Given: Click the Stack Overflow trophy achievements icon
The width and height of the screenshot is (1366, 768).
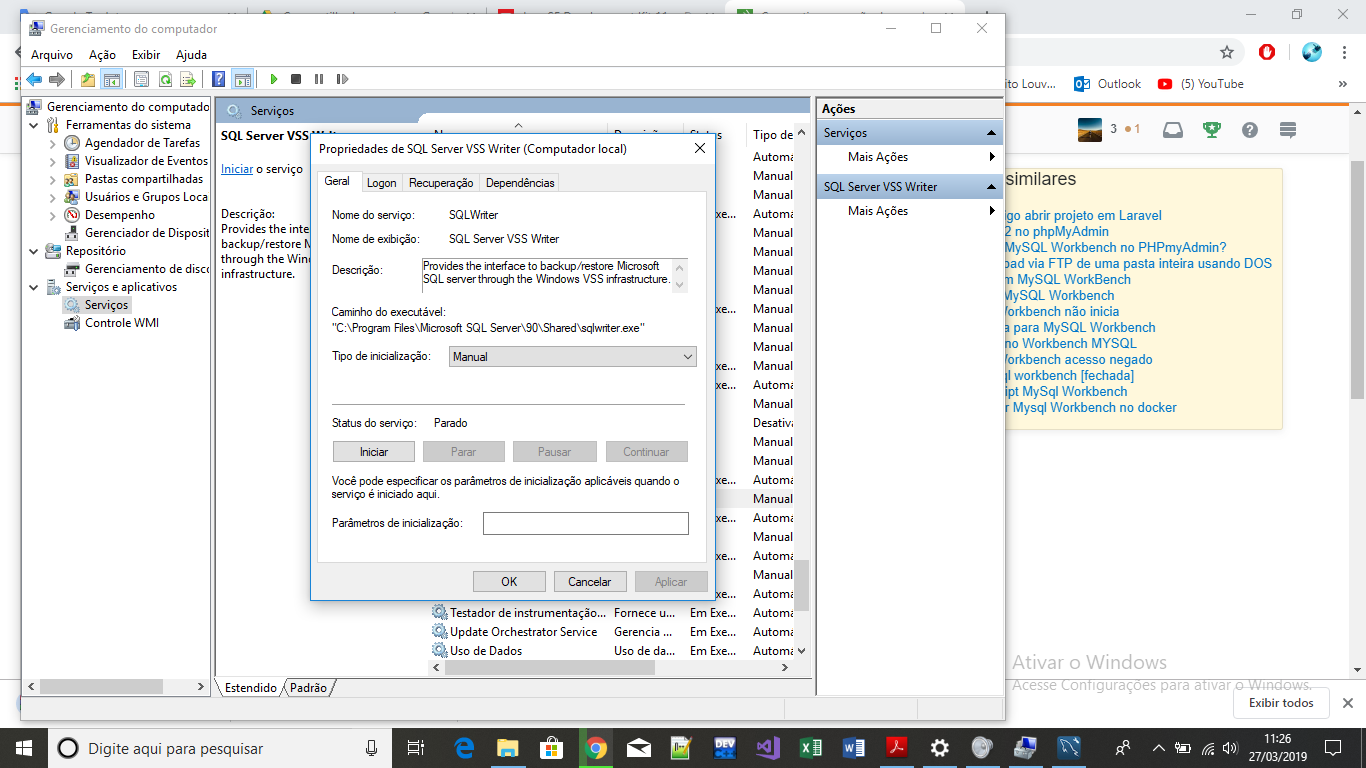Looking at the screenshot, I should click(1211, 130).
